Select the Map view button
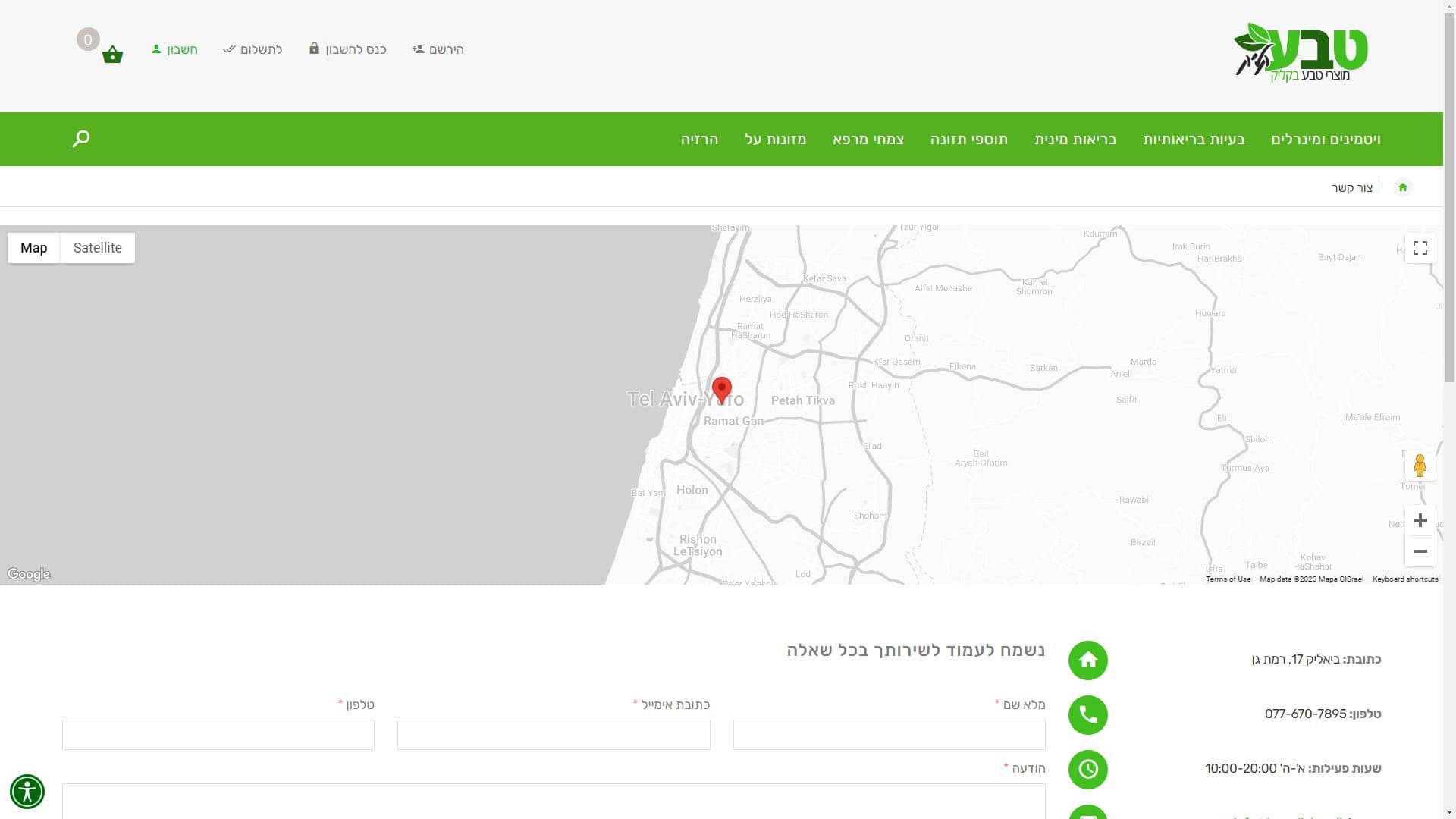The width and height of the screenshot is (1456, 819). point(33,248)
